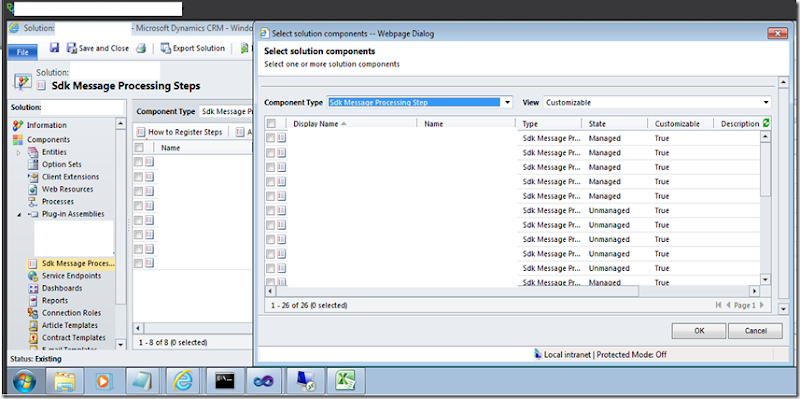Viewport: 800px width, 399px height.
Task: Open the Command Prompt taskbar icon
Action: [x=225, y=382]
